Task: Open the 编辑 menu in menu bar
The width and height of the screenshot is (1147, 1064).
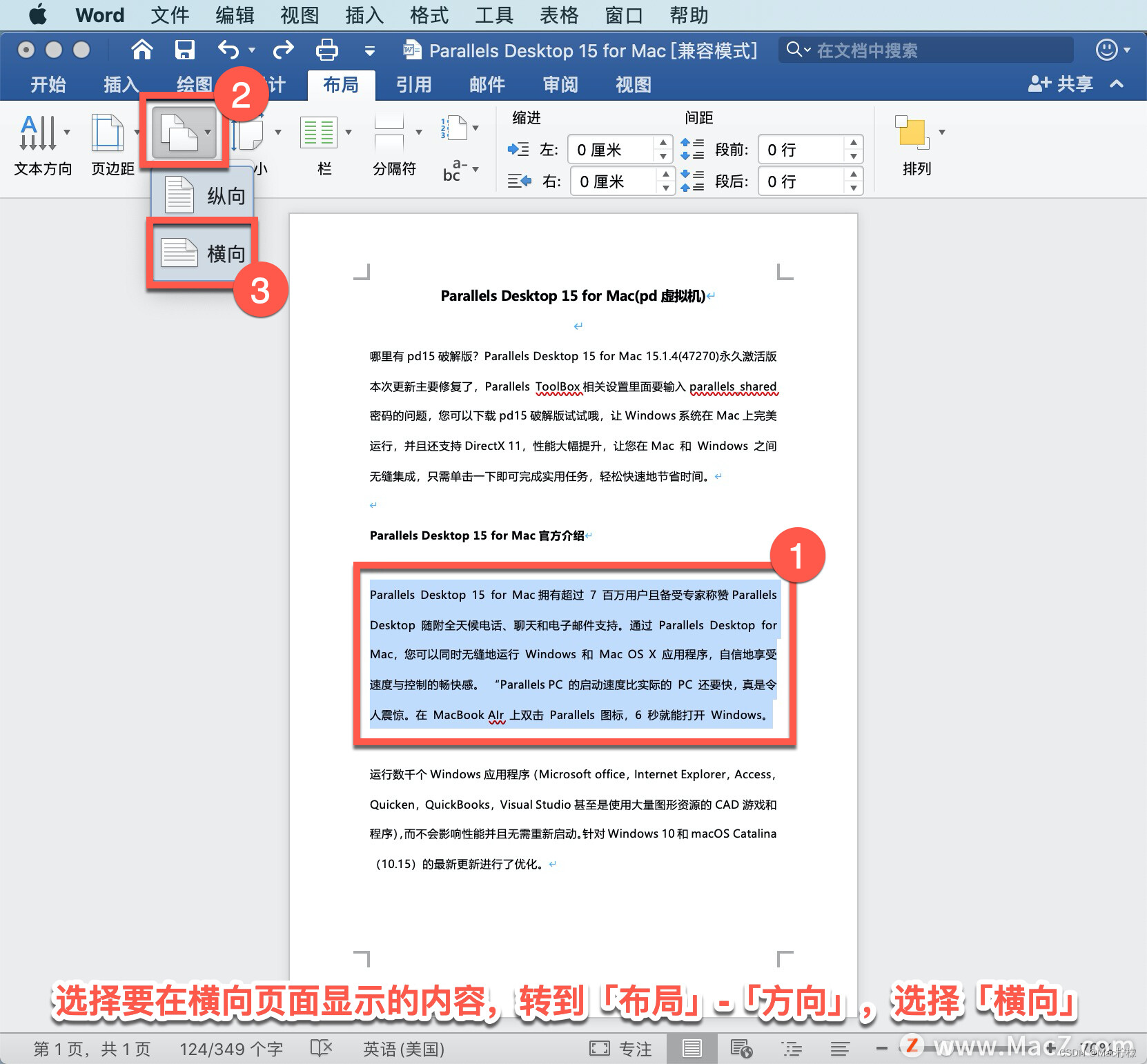Action: point(235,15)
